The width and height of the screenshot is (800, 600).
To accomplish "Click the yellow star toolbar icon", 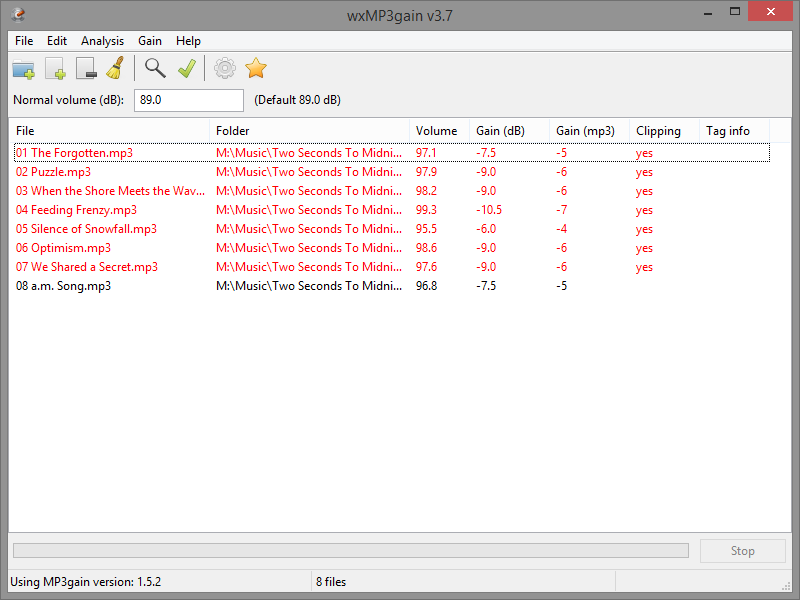I will pyautogui.click(x=256, y=68).
